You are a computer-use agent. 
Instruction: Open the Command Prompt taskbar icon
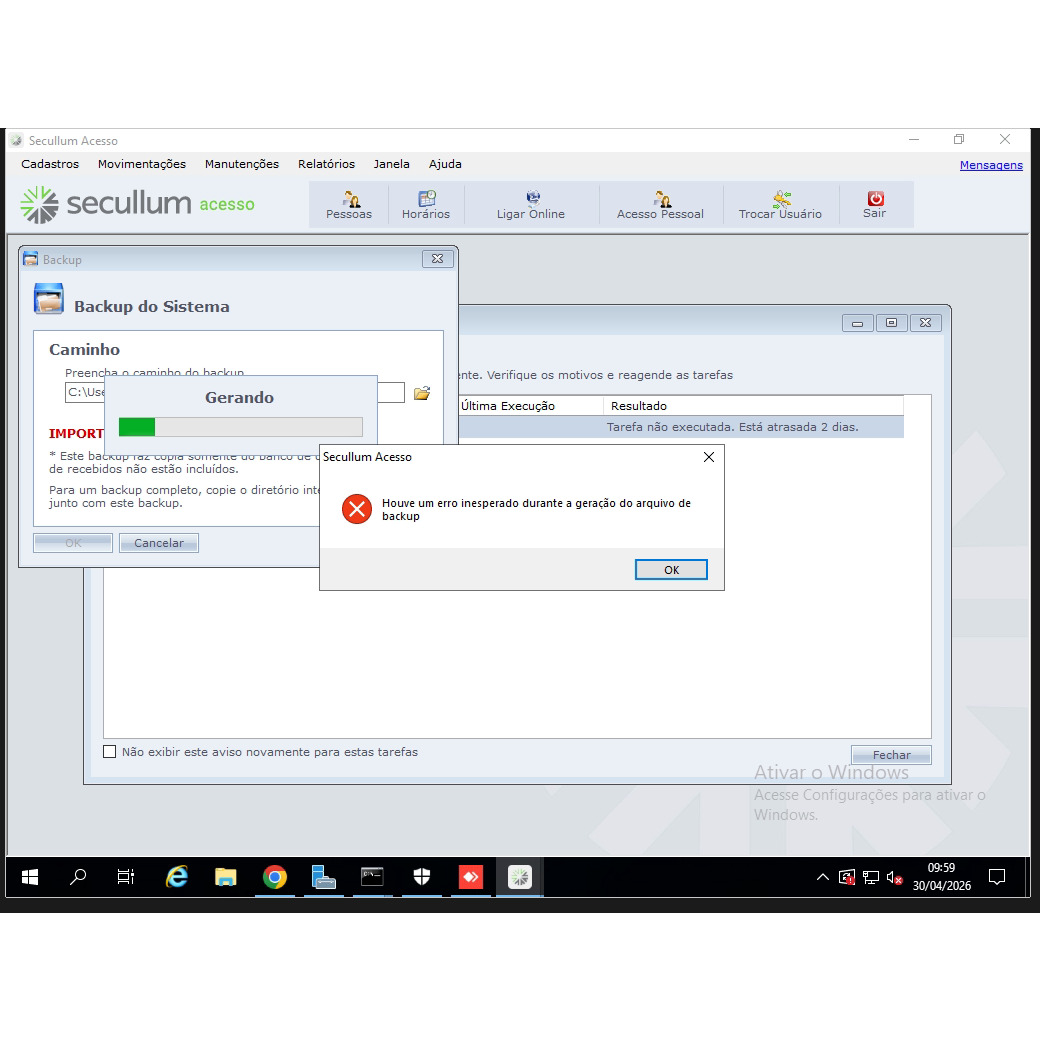pyautogui.click(x=372, y=878)
